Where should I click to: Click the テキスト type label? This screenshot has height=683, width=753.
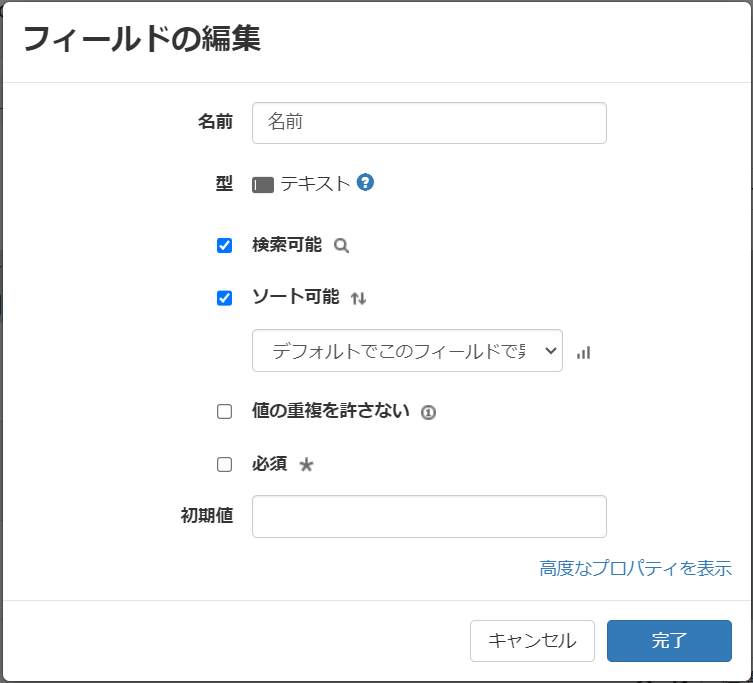click(316, 184)
